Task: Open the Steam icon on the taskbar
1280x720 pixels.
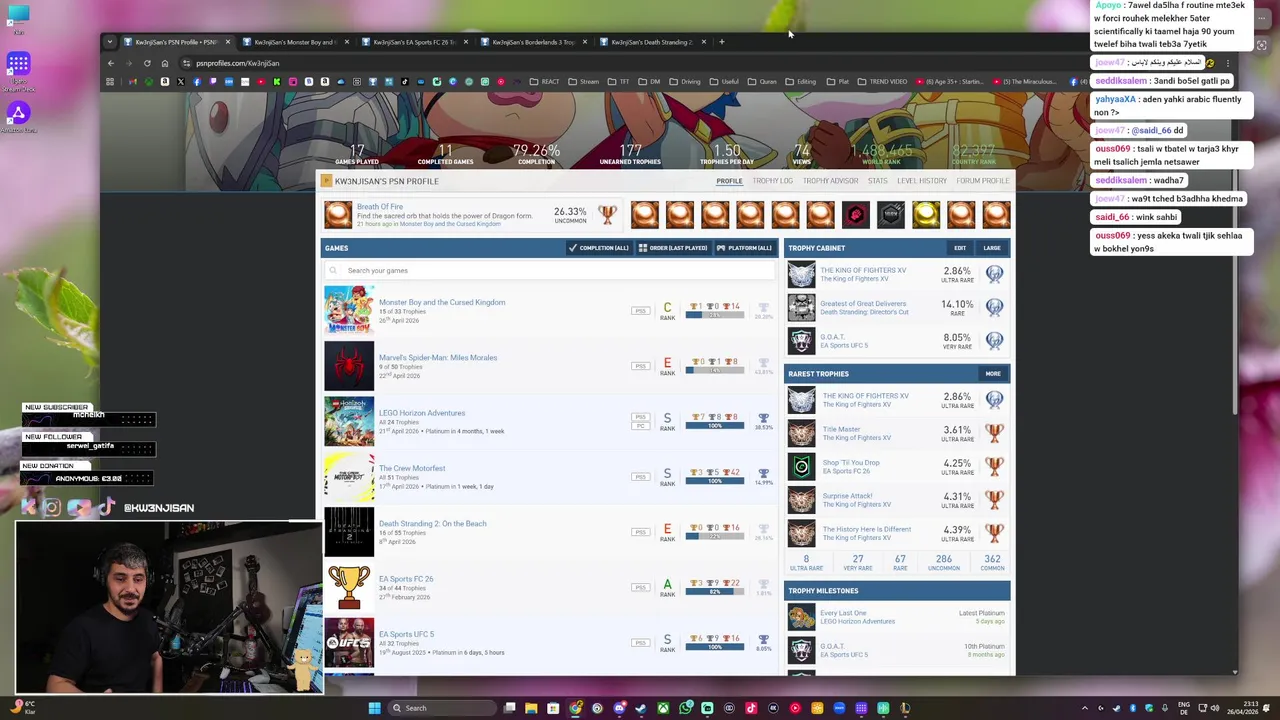Action: pos(641,708)
